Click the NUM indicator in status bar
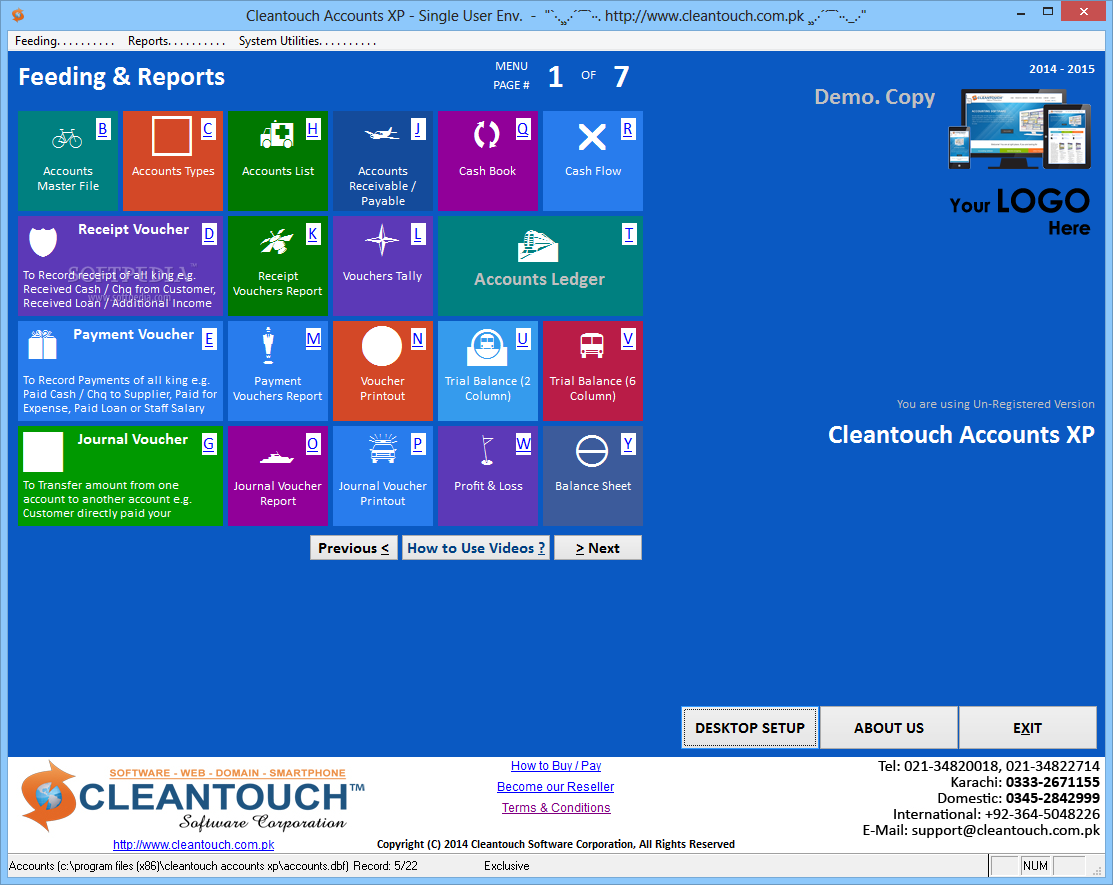Viewport: 1113px width, 885px height. 1035,866
